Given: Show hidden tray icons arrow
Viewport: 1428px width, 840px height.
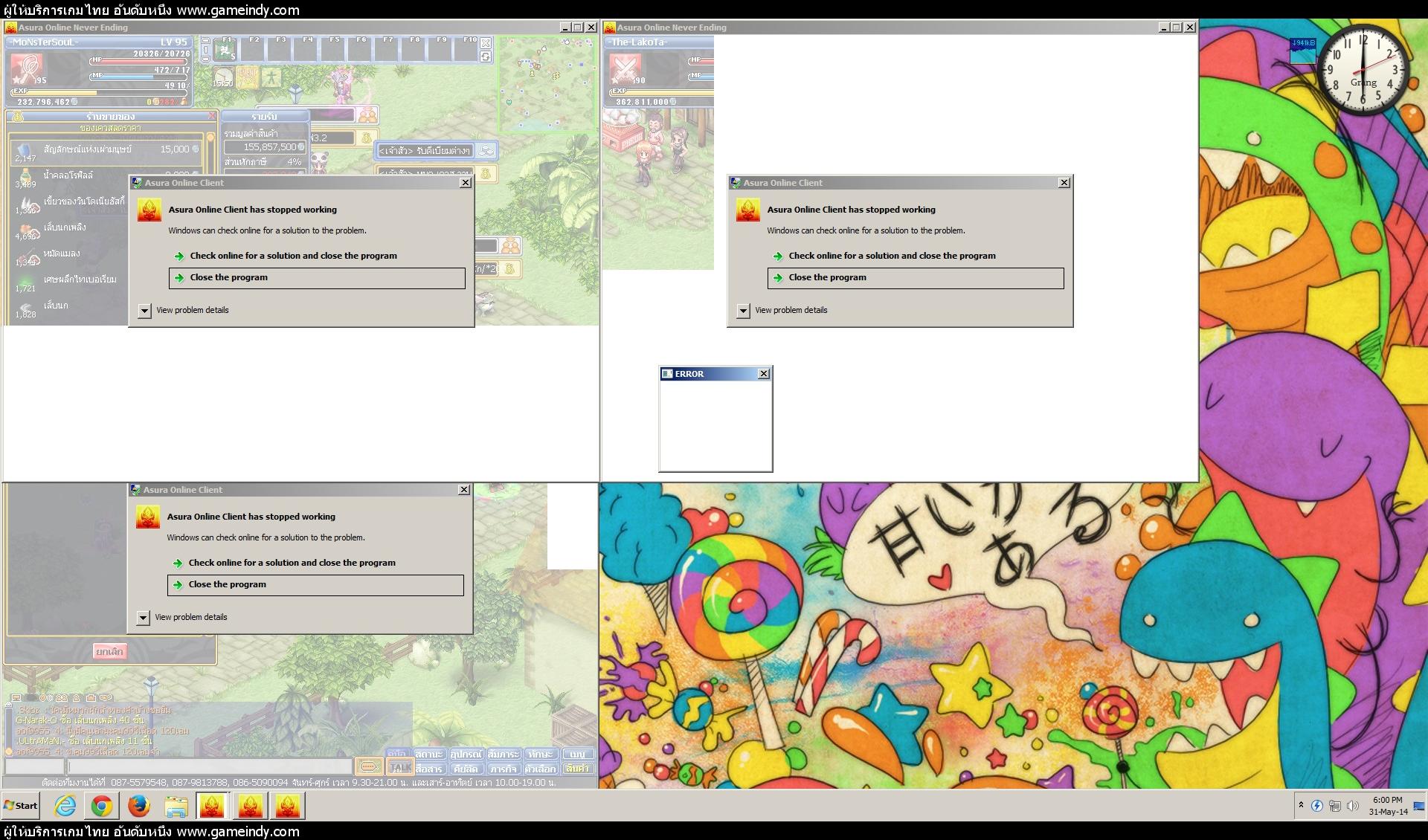Looking at the screenshot, I should [1301, 805].
